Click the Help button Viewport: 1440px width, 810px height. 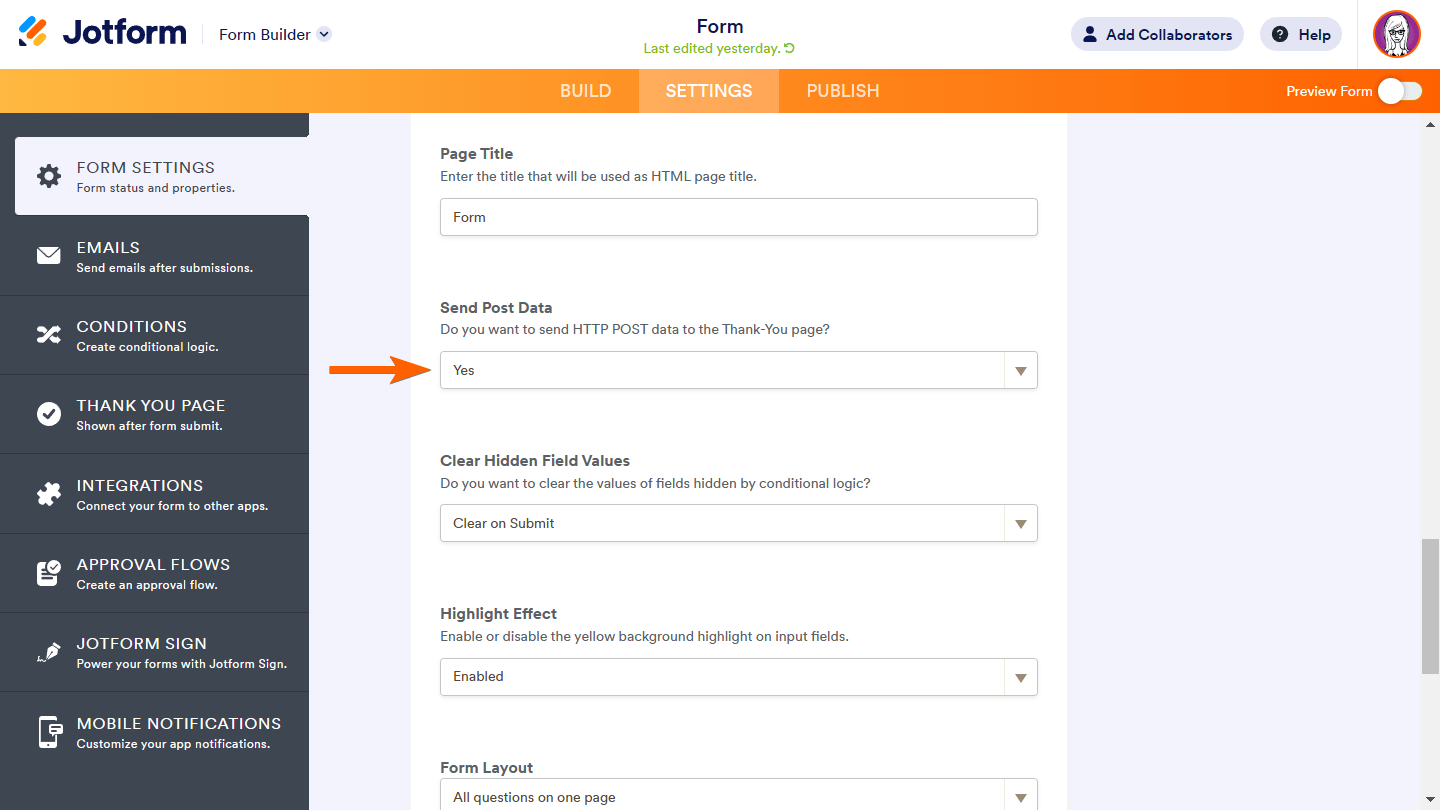[x=1300, y=34]
